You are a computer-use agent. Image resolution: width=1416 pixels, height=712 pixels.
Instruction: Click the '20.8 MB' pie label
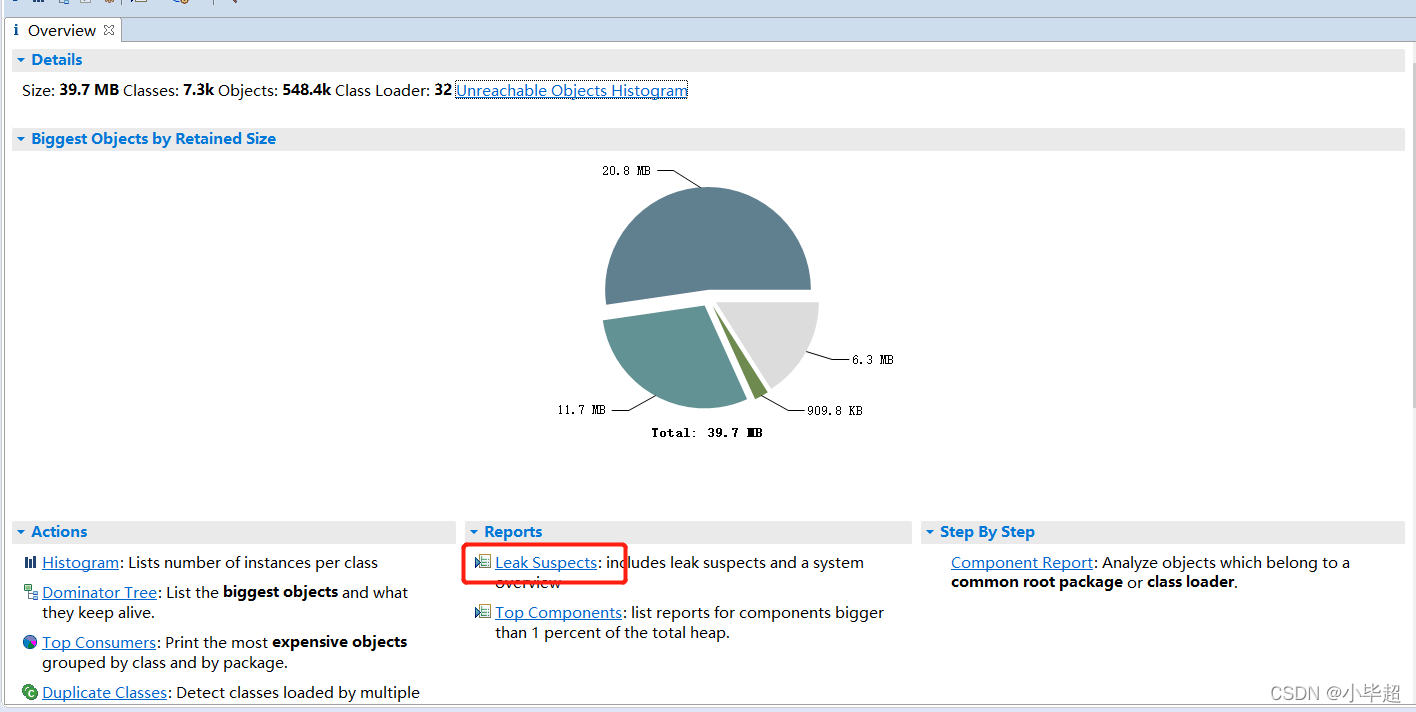pyautogui.click(x=626, y=171)
